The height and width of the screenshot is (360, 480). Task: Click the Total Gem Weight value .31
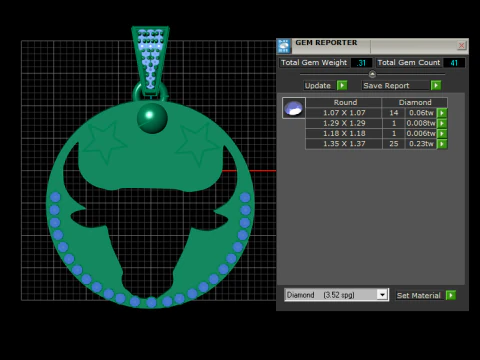[361, 63]
